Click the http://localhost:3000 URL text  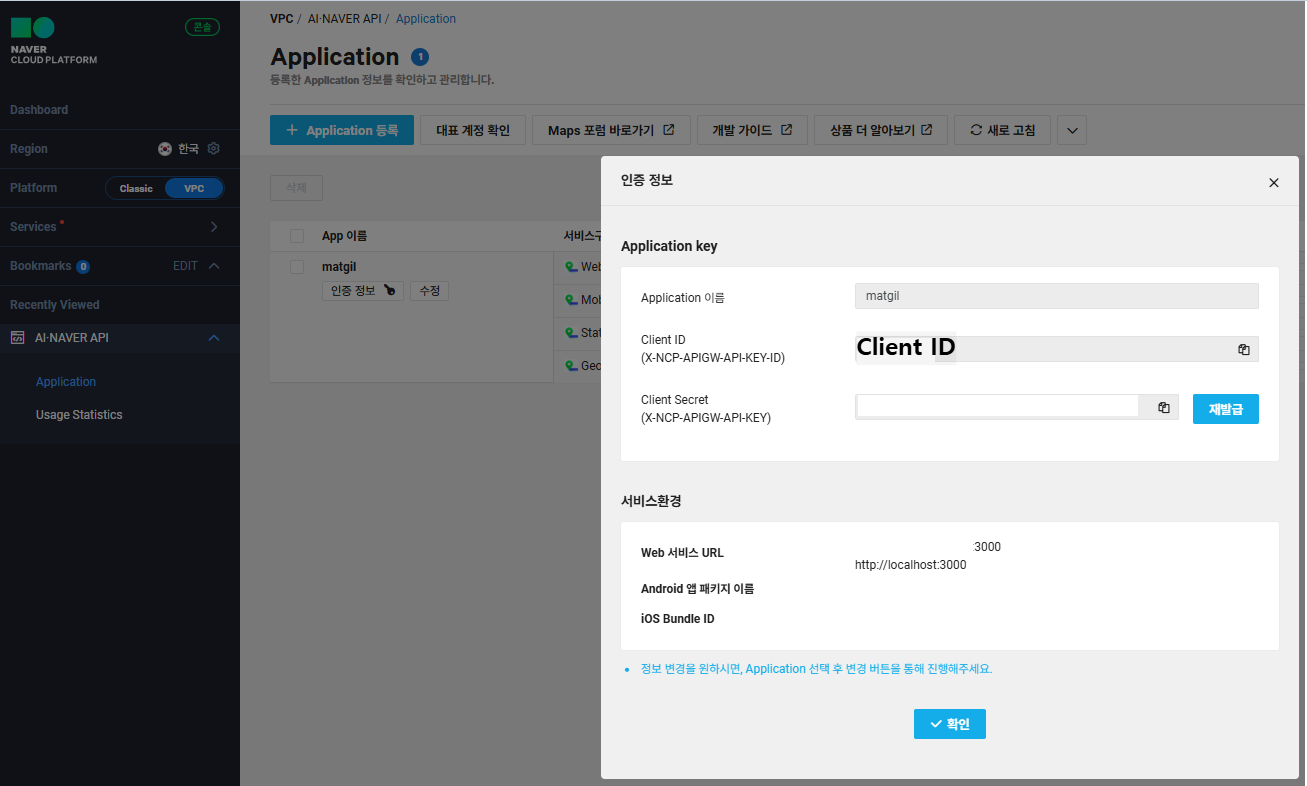[911, 565]
